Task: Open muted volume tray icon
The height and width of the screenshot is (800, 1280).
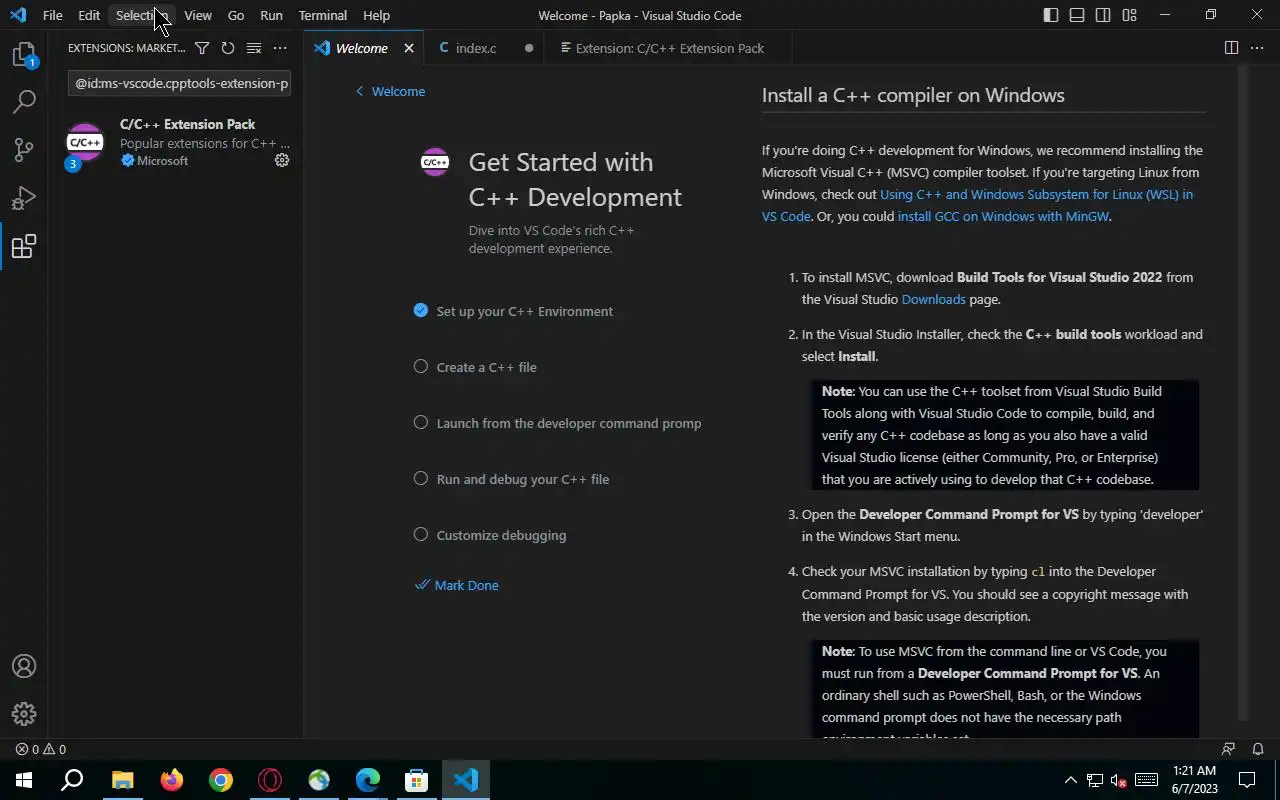Action: coord(1120,780)
